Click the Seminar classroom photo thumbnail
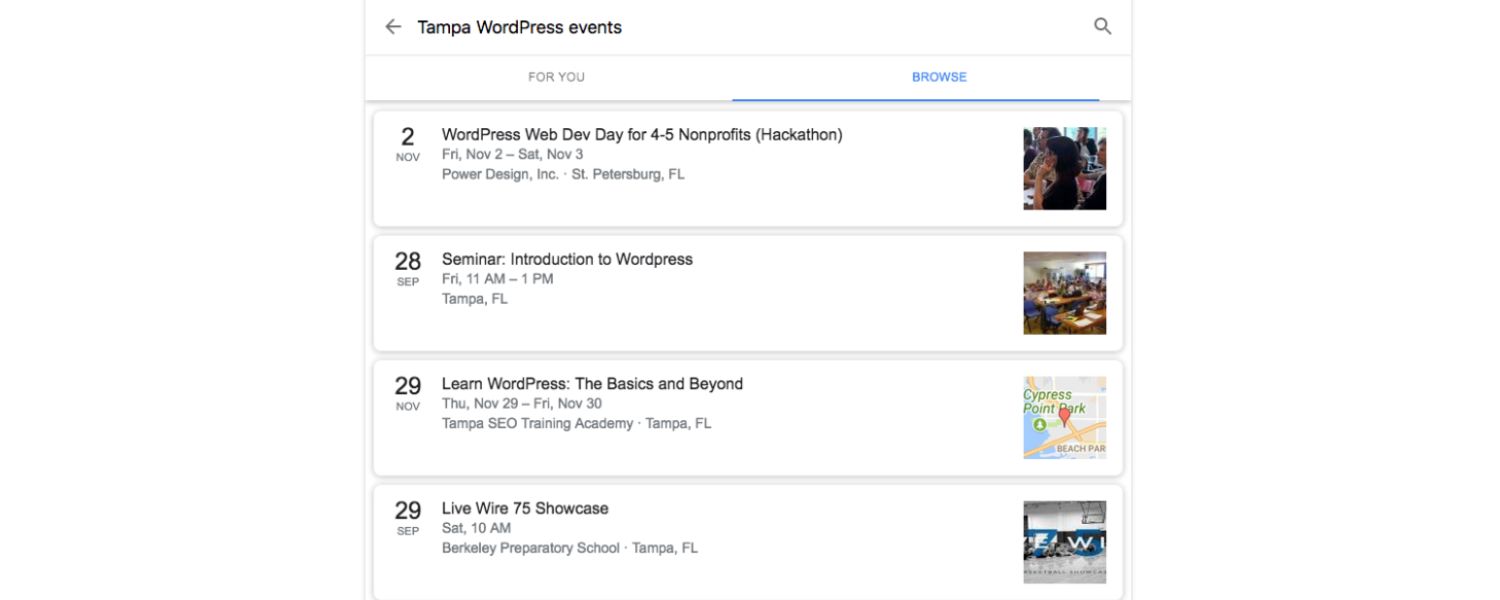This screenshot has width=1500, height=600. pos(1064,293)
